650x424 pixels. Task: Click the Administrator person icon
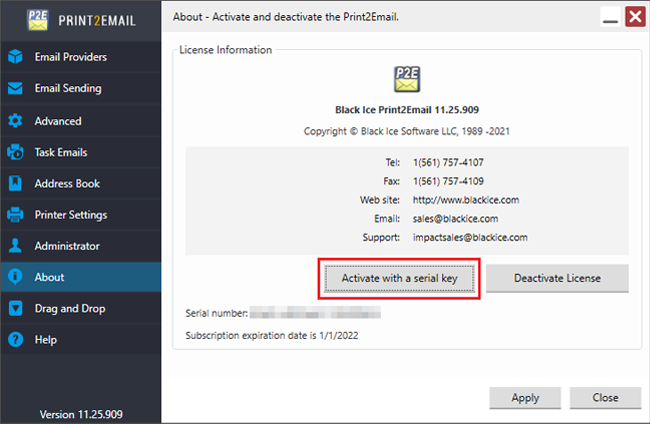(x=15, y=246)
